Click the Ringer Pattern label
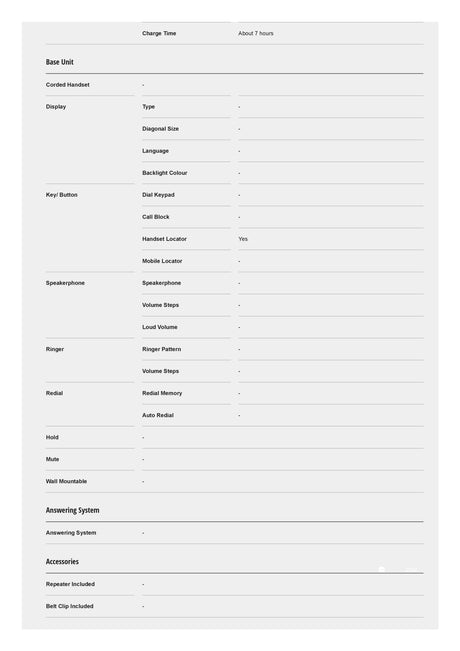460x651 pixels. pyautogui.click(x=161, y=349)
